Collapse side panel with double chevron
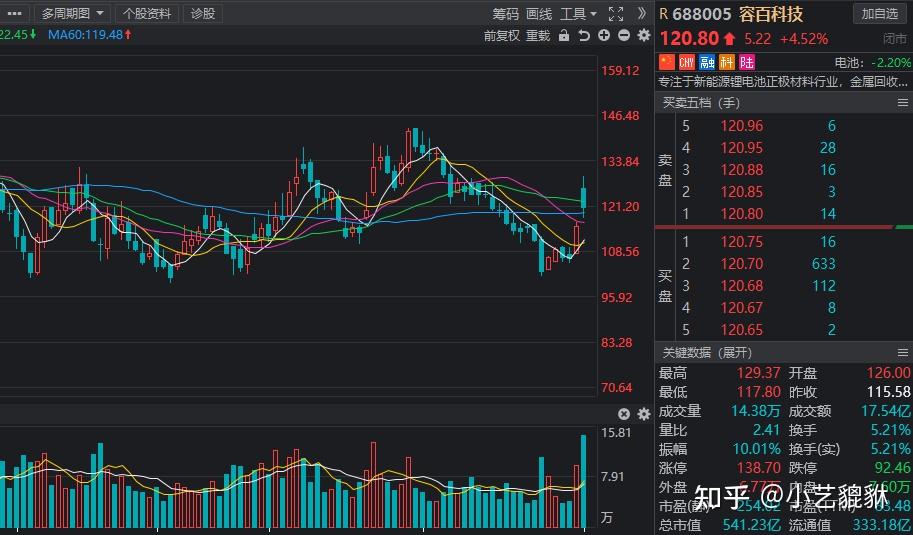The image size is (913, 535). click(642, 13)
